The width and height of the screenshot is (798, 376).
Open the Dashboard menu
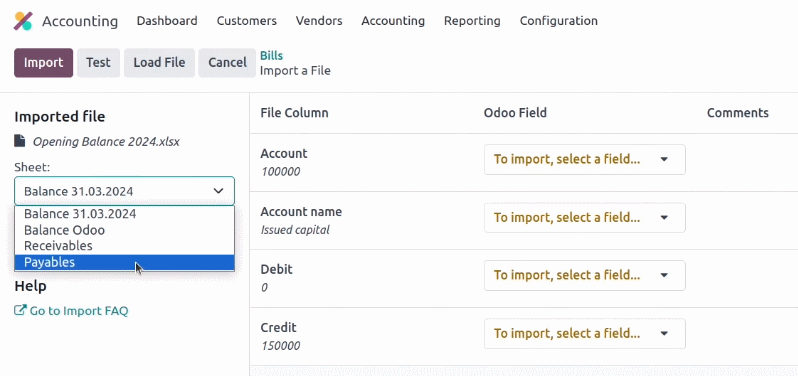(x=167, y=21)
